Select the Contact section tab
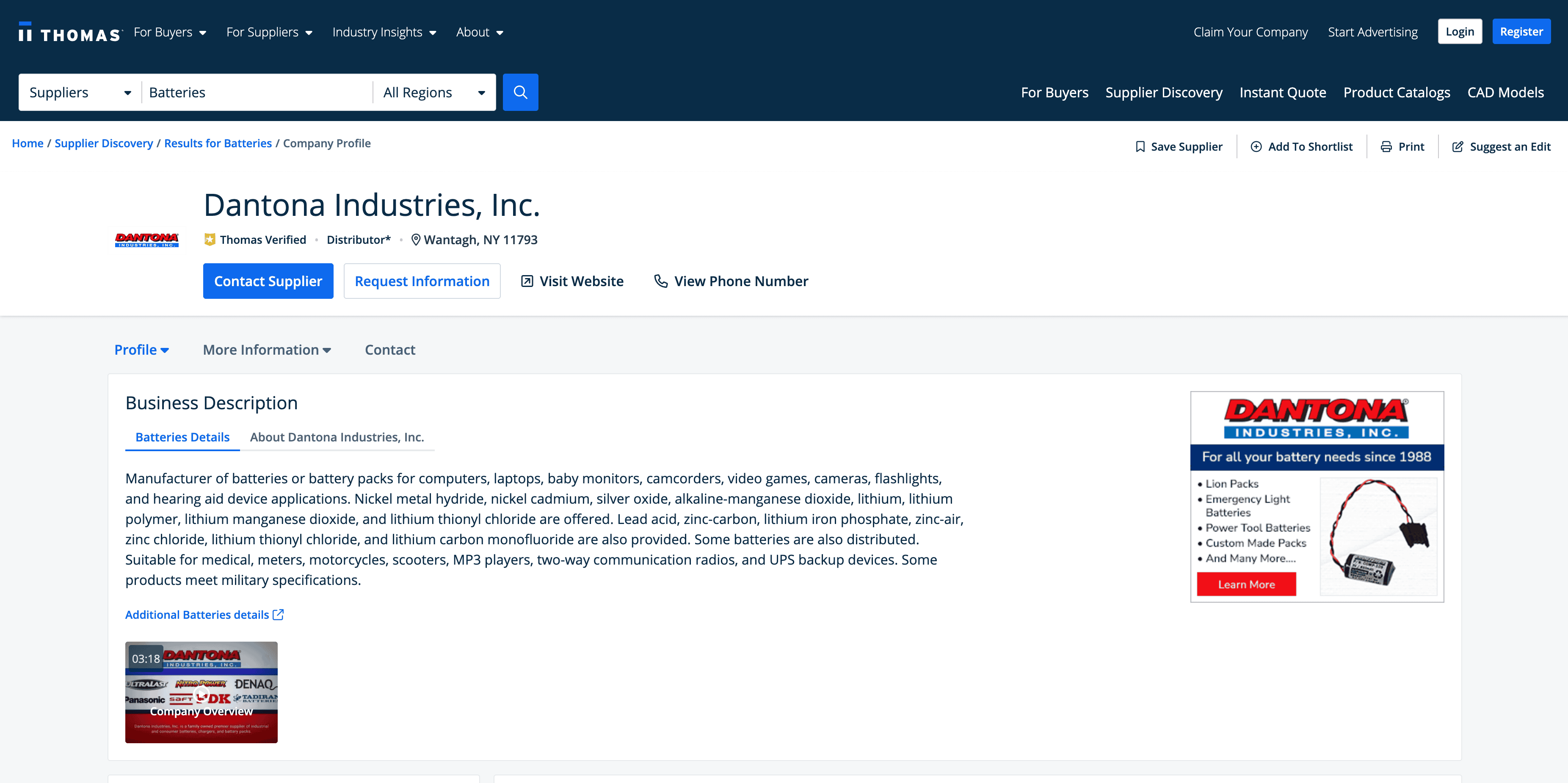 (389, 350)
